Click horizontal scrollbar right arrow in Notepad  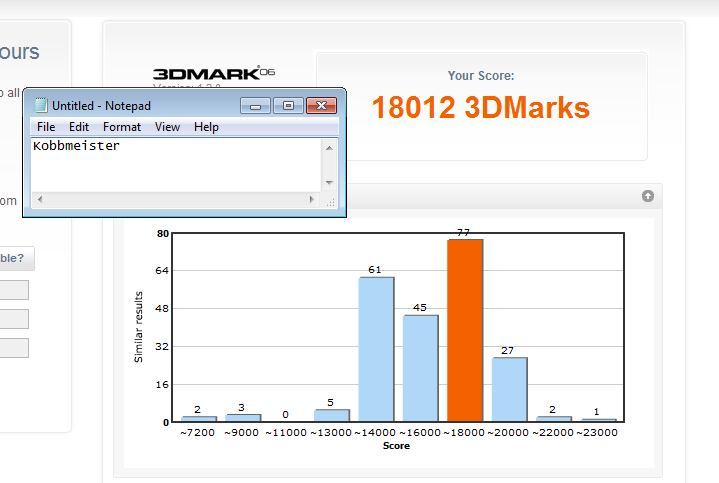312,200
